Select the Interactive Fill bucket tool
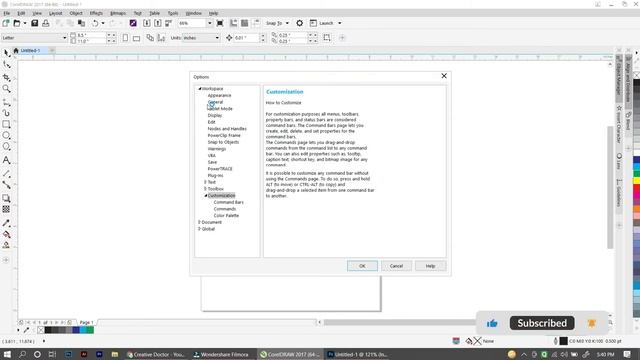 [x=7, y=234]
